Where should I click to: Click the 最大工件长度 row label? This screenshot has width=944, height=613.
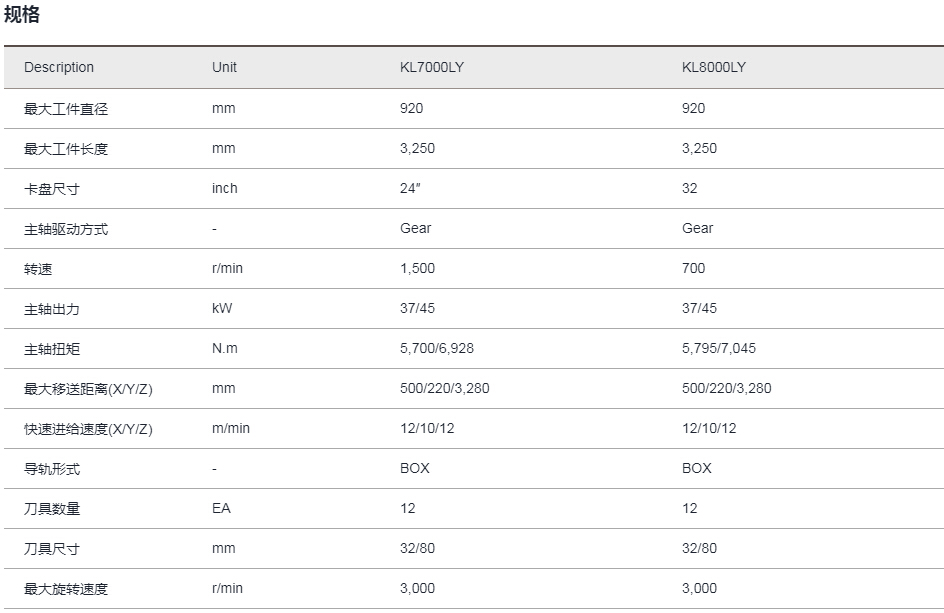point(66,149)
